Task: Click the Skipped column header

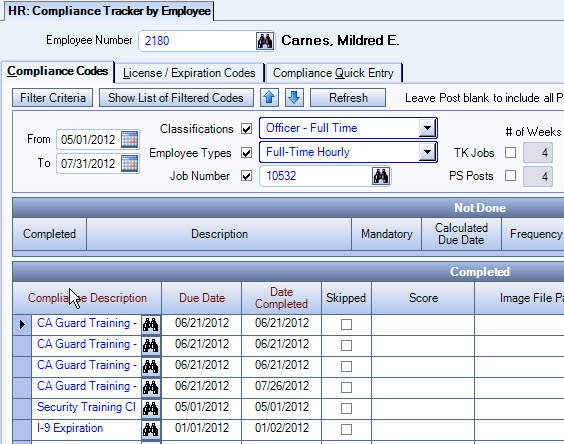Action: [x=346, y=298]
